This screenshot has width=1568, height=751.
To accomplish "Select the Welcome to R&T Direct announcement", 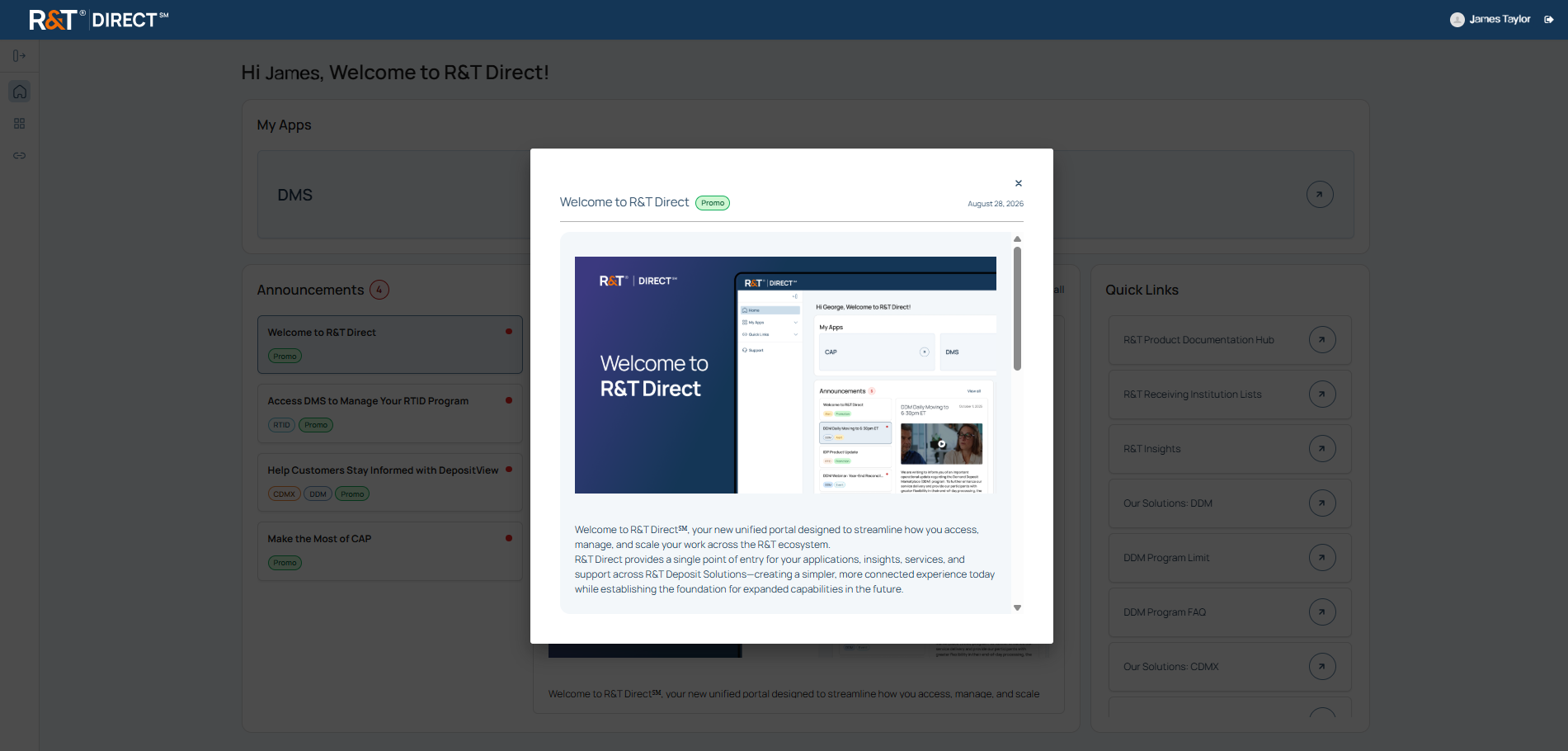I will (x=389, y=344).
